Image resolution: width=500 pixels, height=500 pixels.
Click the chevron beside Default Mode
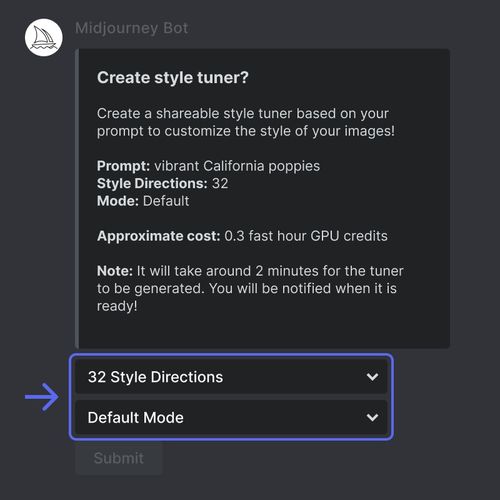[x=372, y=417]
